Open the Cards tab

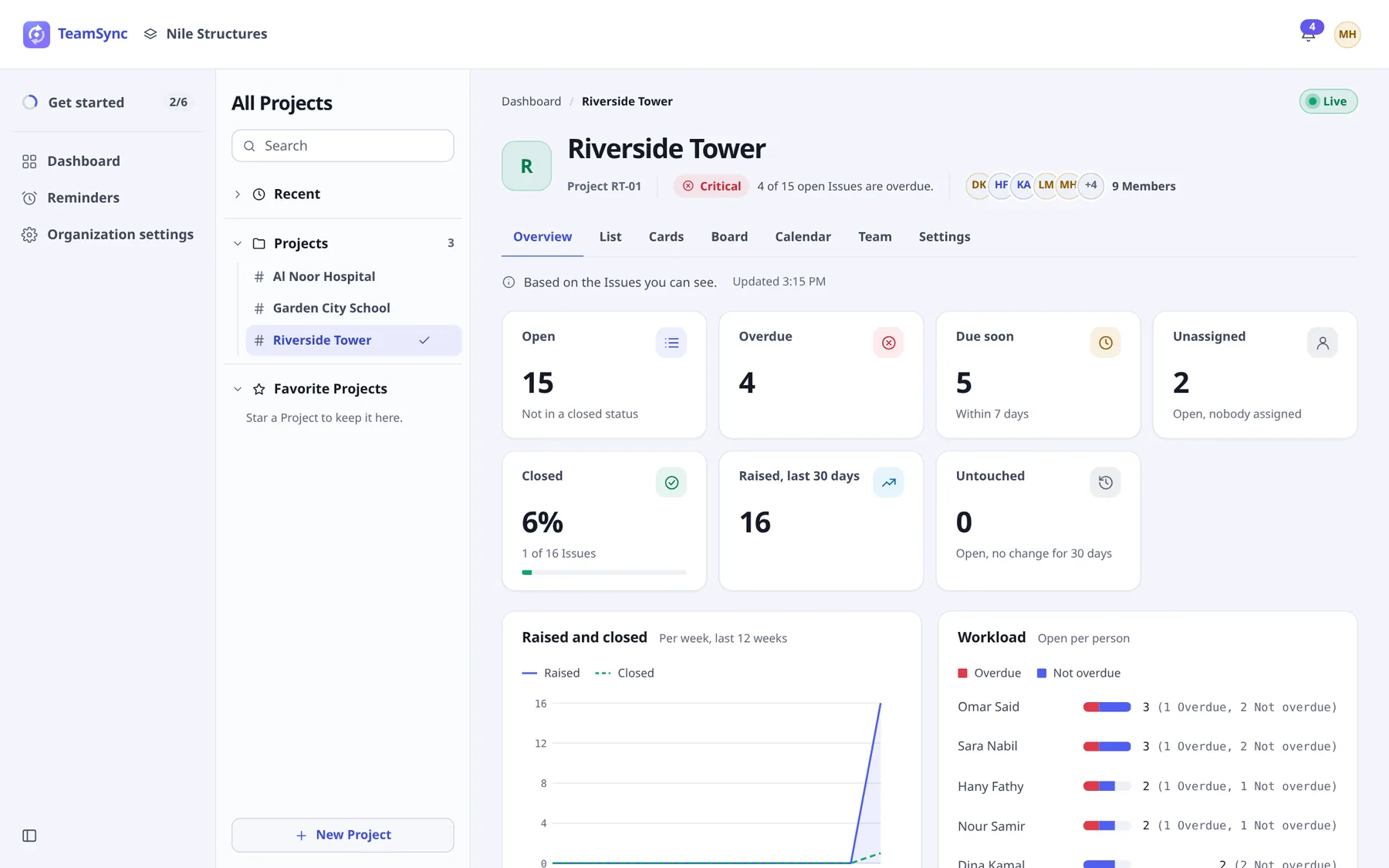[666, 237]
